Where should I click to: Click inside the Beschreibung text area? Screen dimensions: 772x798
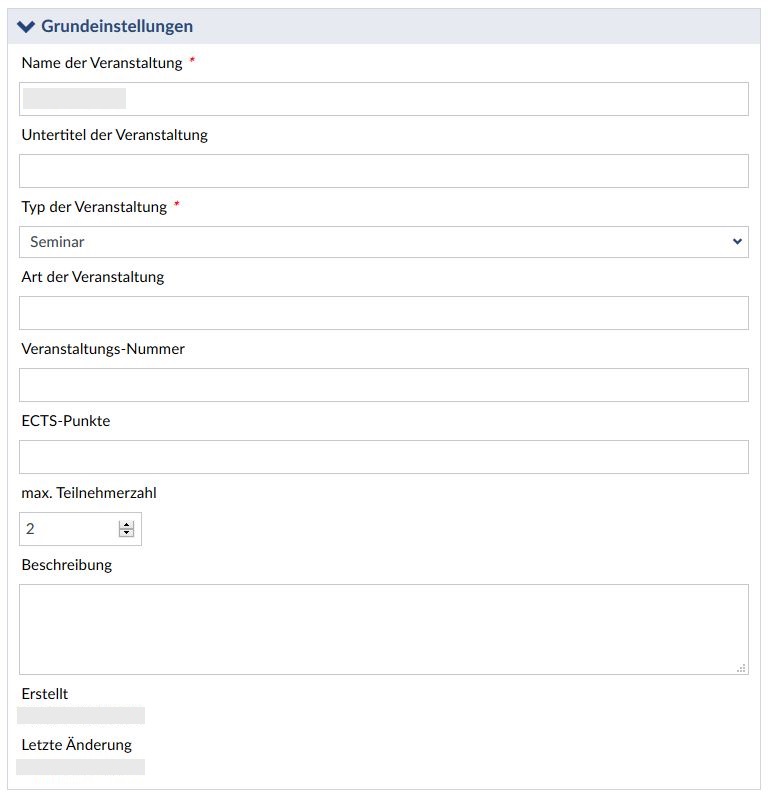click(x=384, y=629)
